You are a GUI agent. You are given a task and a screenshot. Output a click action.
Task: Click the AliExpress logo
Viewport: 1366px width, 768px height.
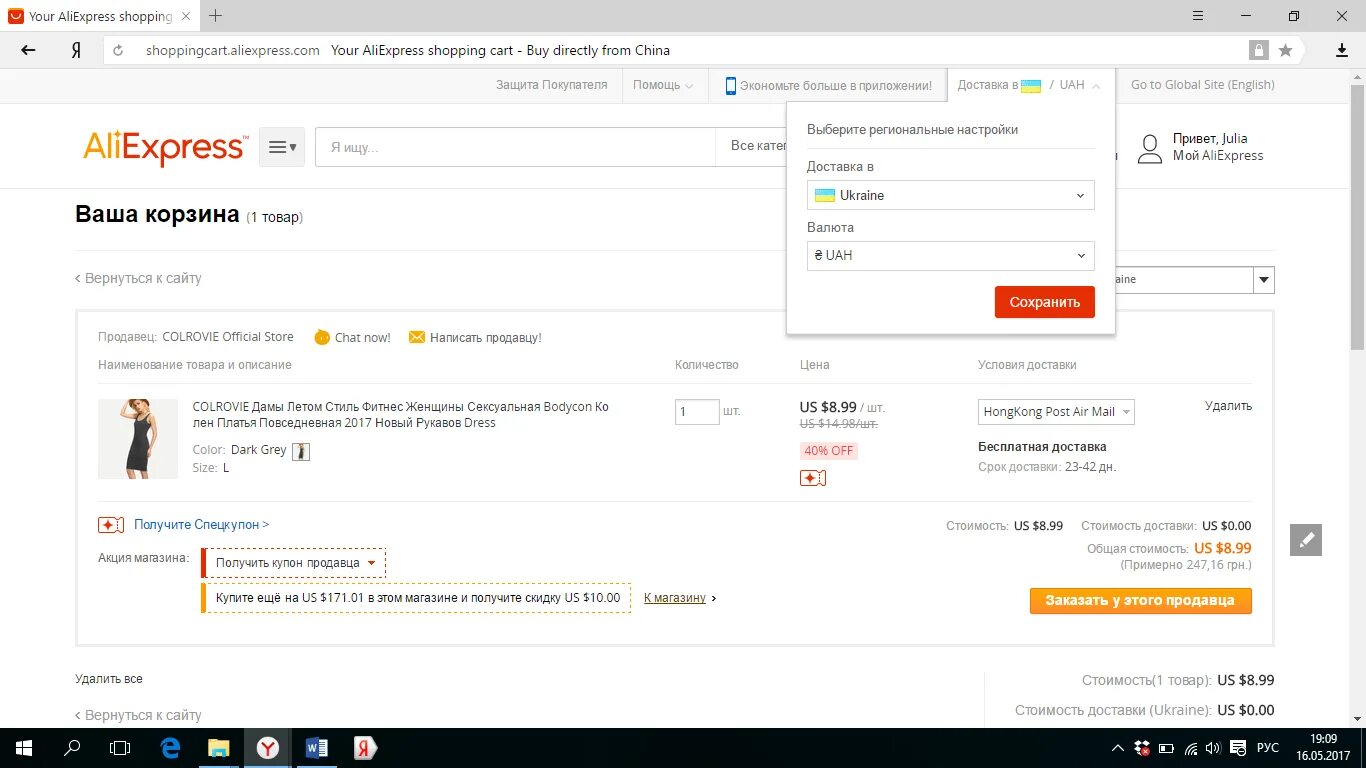(165, 148)
